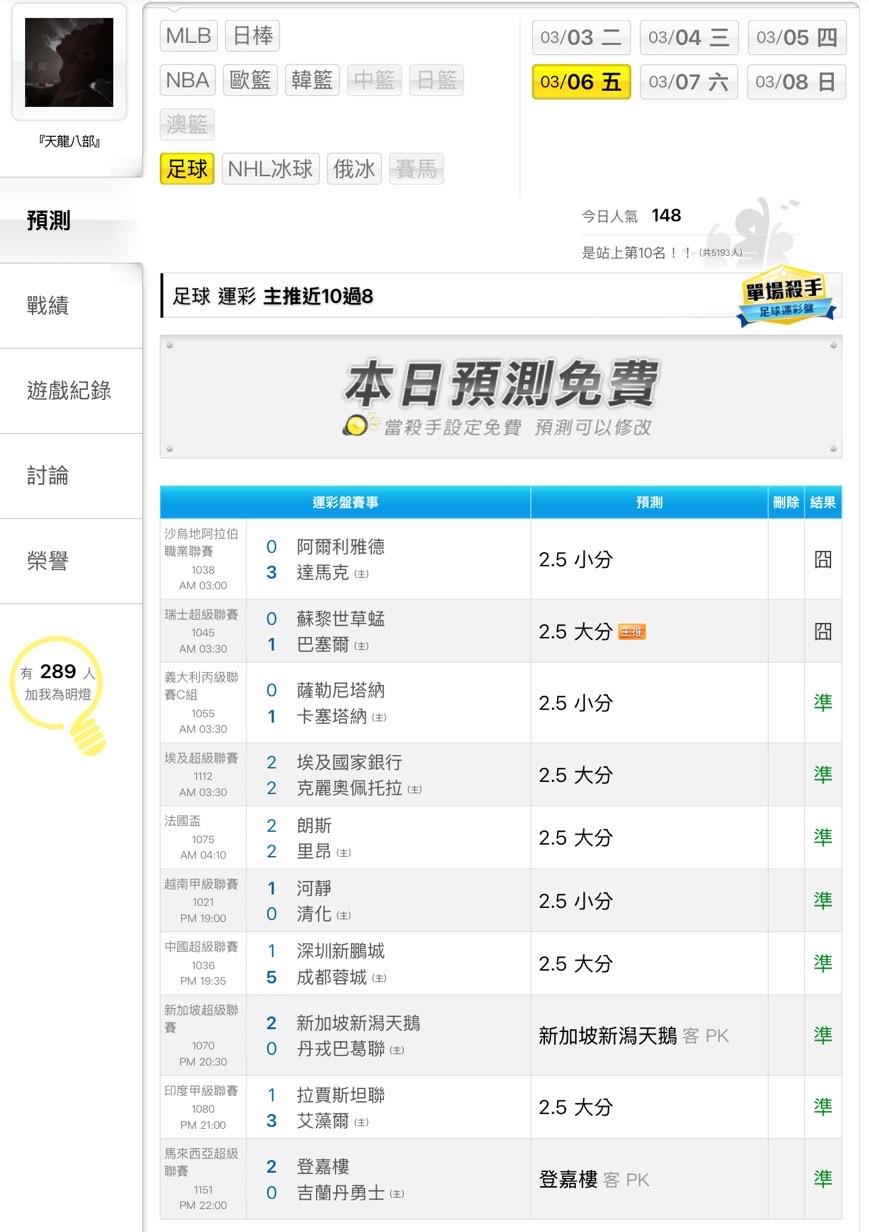Click team name 深圳新鵬城
869x1232 pixels.
(x=341, y=951)
